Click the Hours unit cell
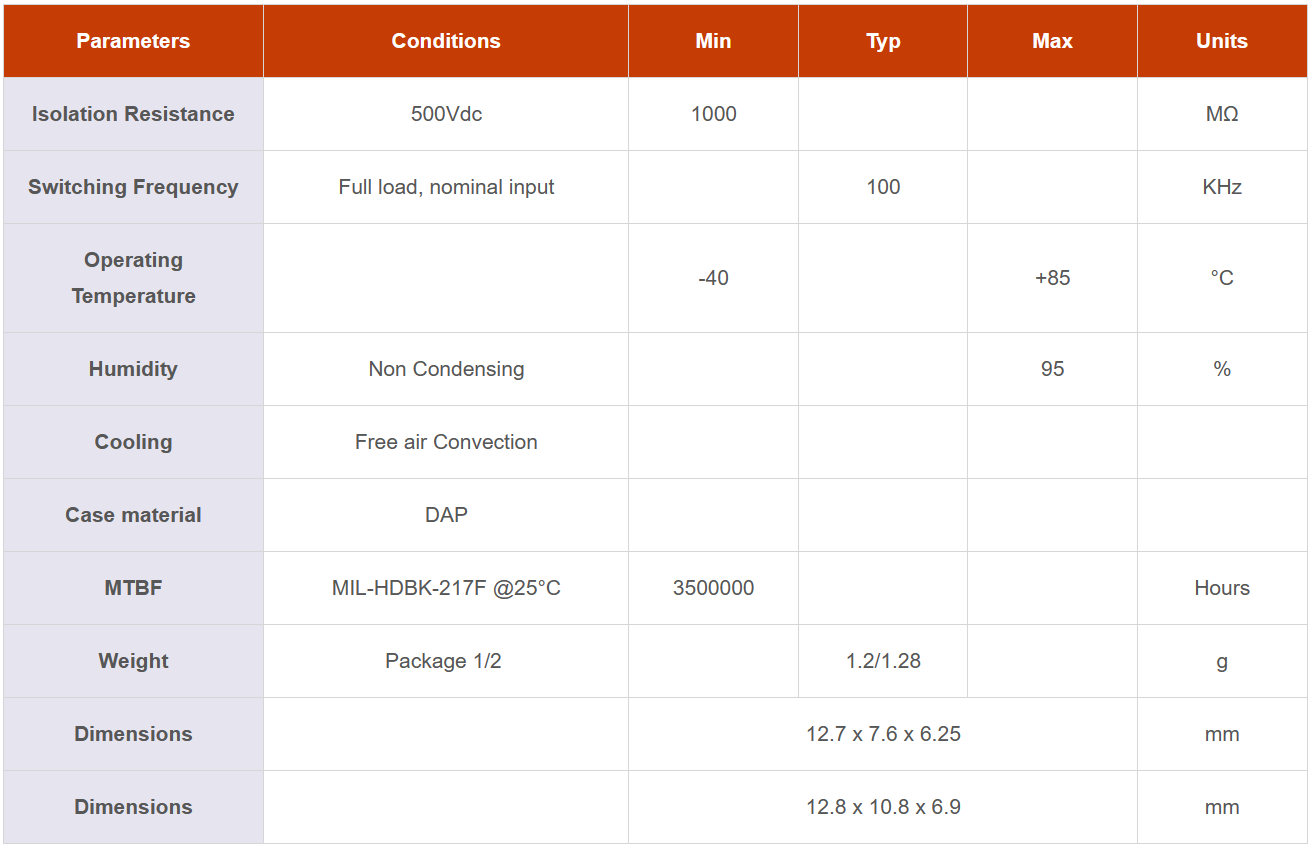The image size is (1310, 846). click(x=1222, y=588)
